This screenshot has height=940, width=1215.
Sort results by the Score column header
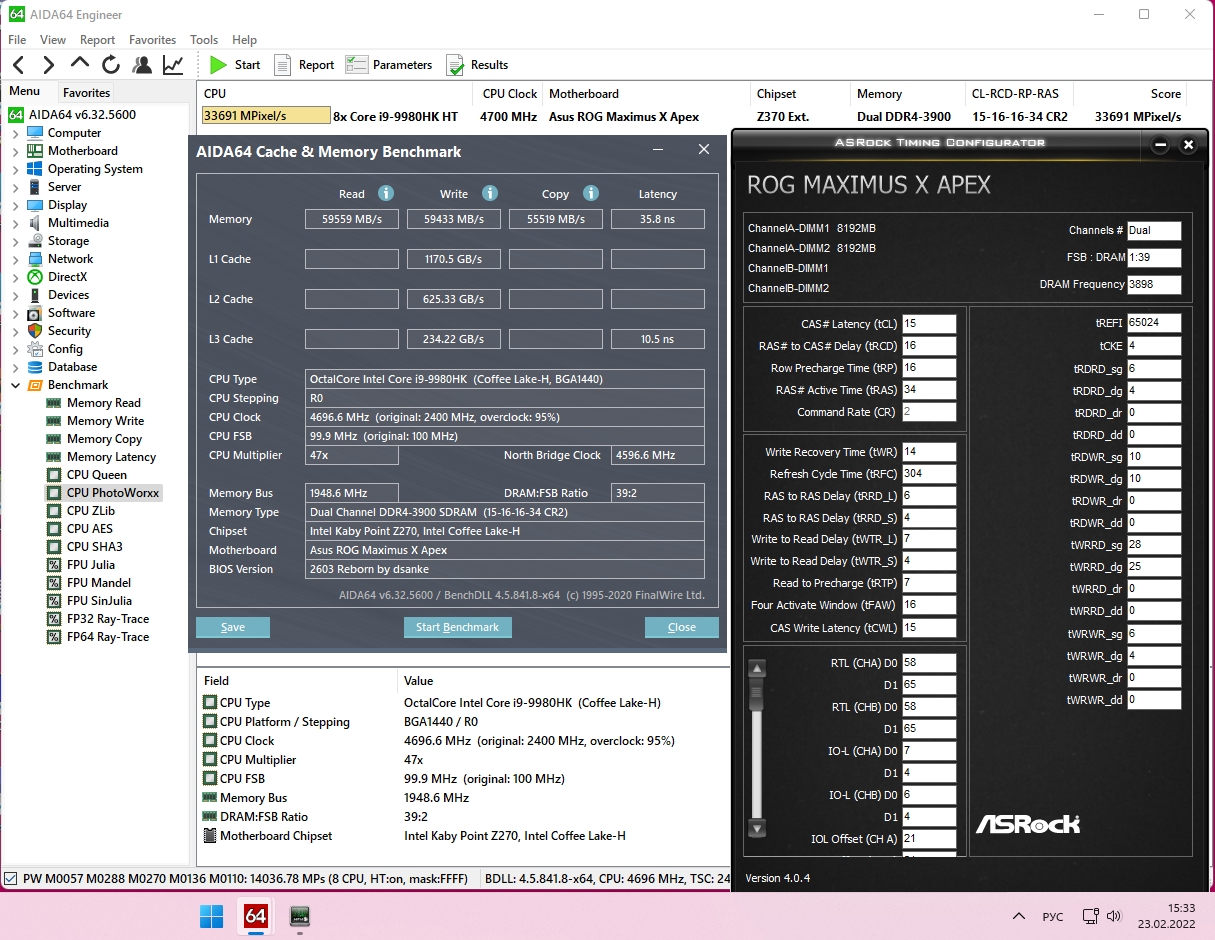point(1166,94)
